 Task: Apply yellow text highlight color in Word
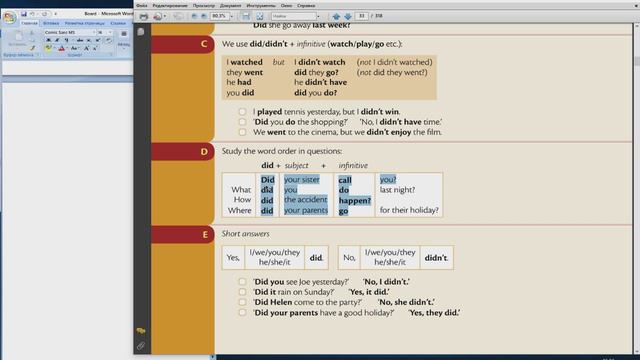coord(48,49)
